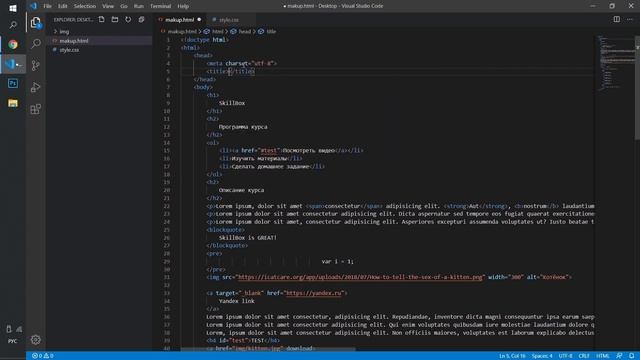The height and width of the screenshot is (360, 640).
Task: Create a new folder in Explorer
Action: pos(115,20)
